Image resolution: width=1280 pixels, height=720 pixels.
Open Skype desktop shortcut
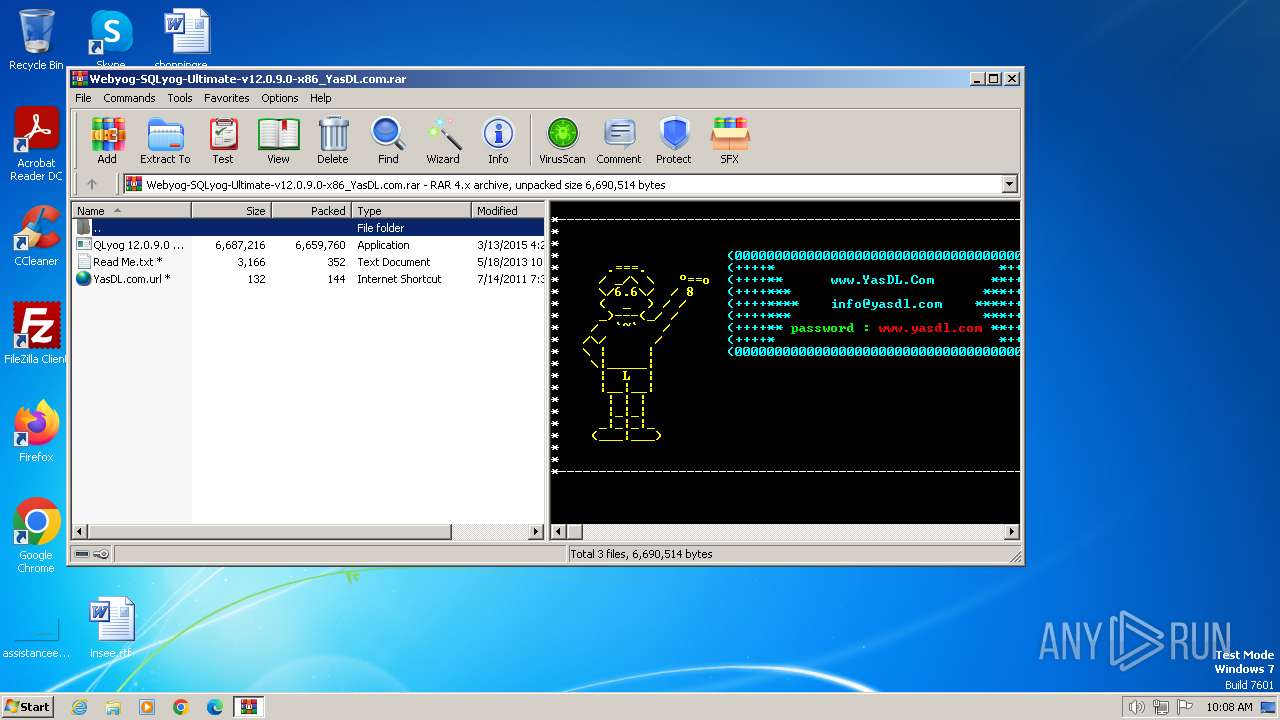point(110,40)
